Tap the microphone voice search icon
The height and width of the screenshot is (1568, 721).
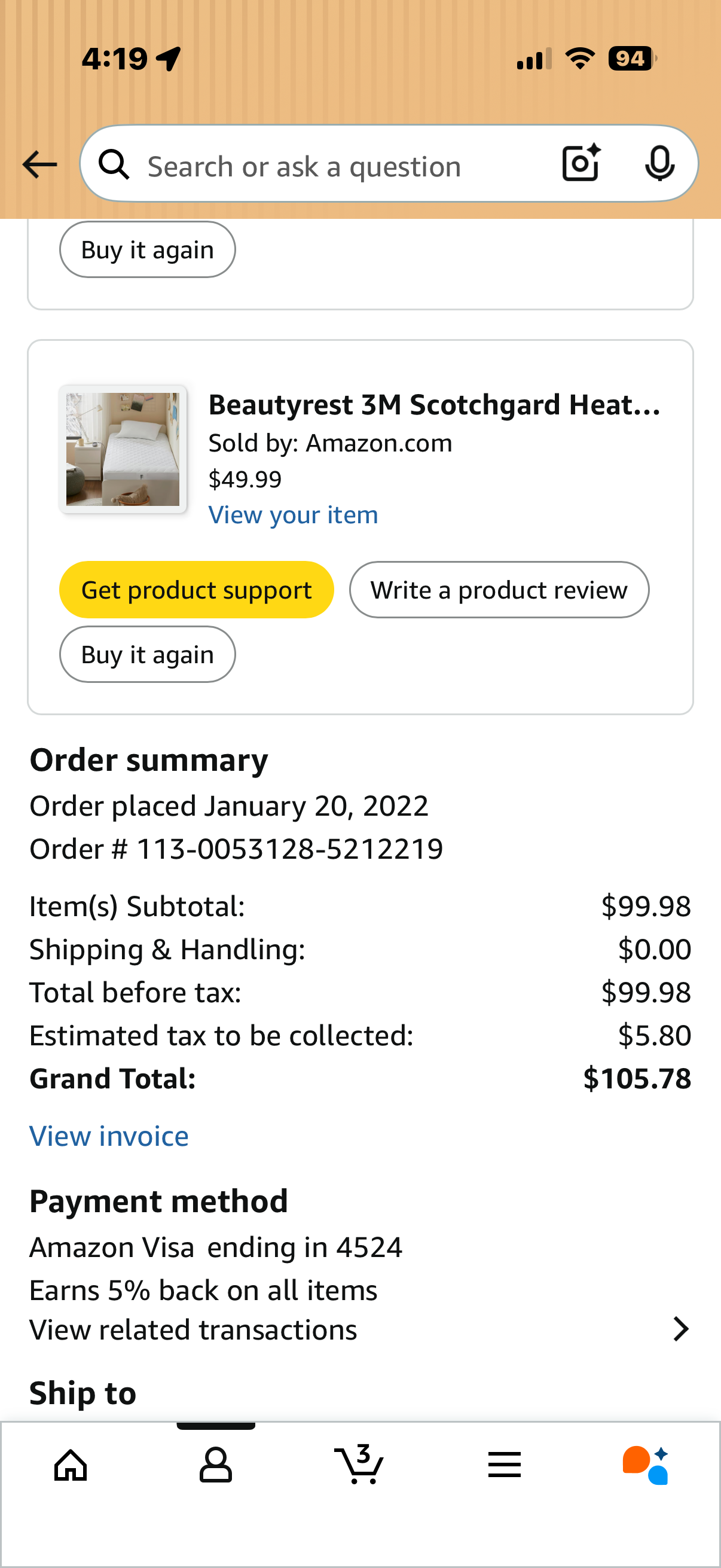659,163
